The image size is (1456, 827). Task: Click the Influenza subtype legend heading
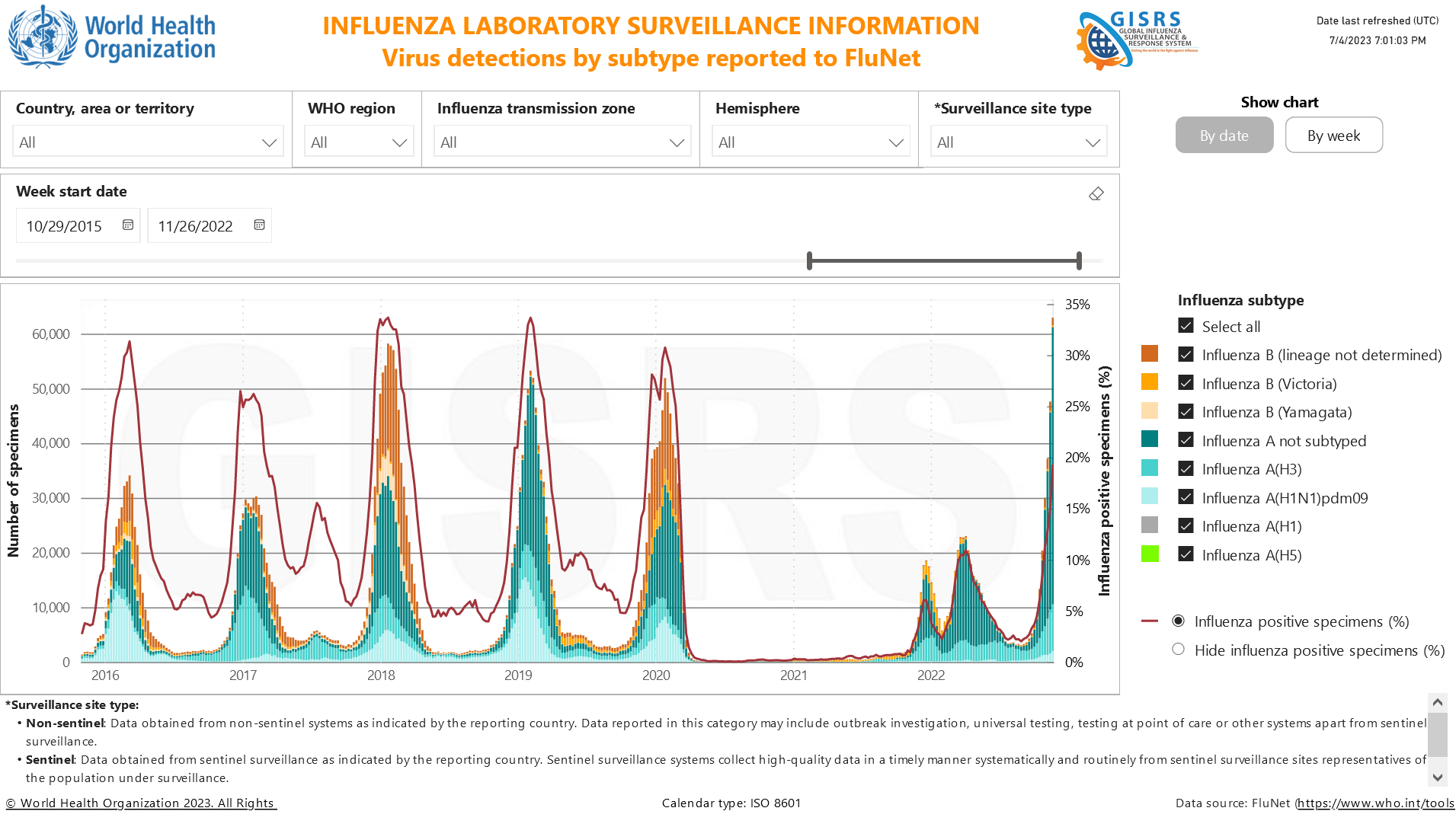[x=1240, y=300]
